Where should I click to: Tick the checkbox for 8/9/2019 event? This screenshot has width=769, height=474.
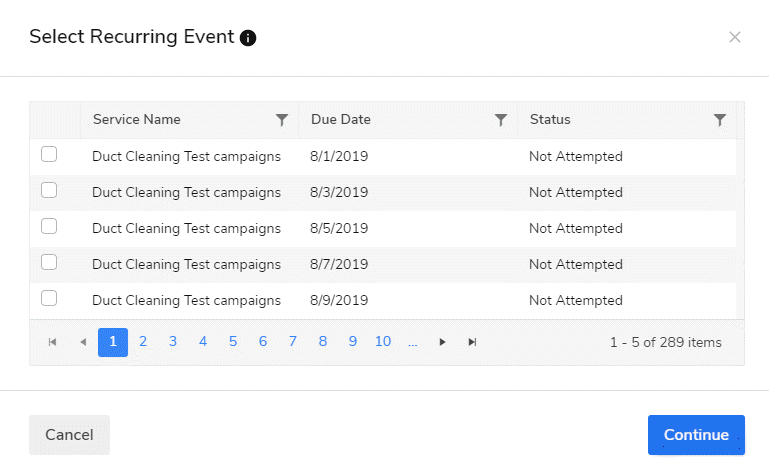[x=49, y=299]
